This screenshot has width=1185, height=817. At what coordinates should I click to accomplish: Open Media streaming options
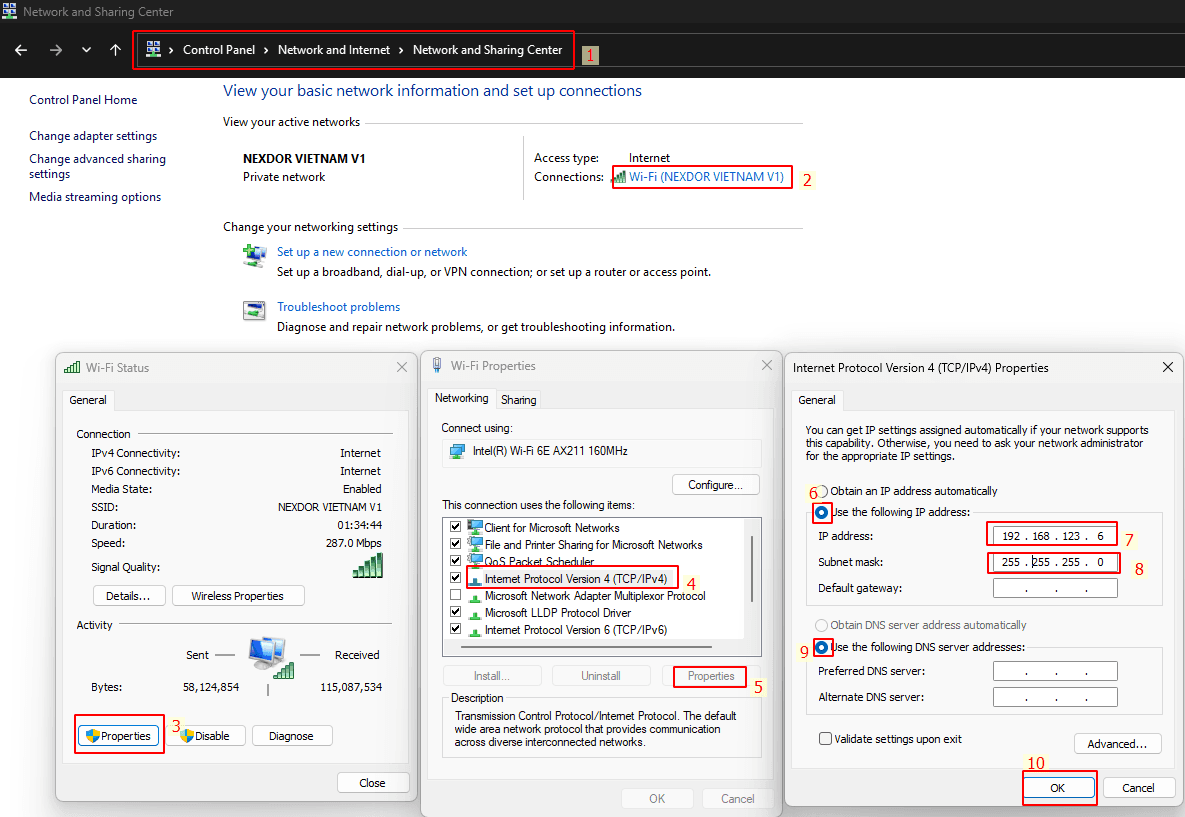click(x=94, y=197)
